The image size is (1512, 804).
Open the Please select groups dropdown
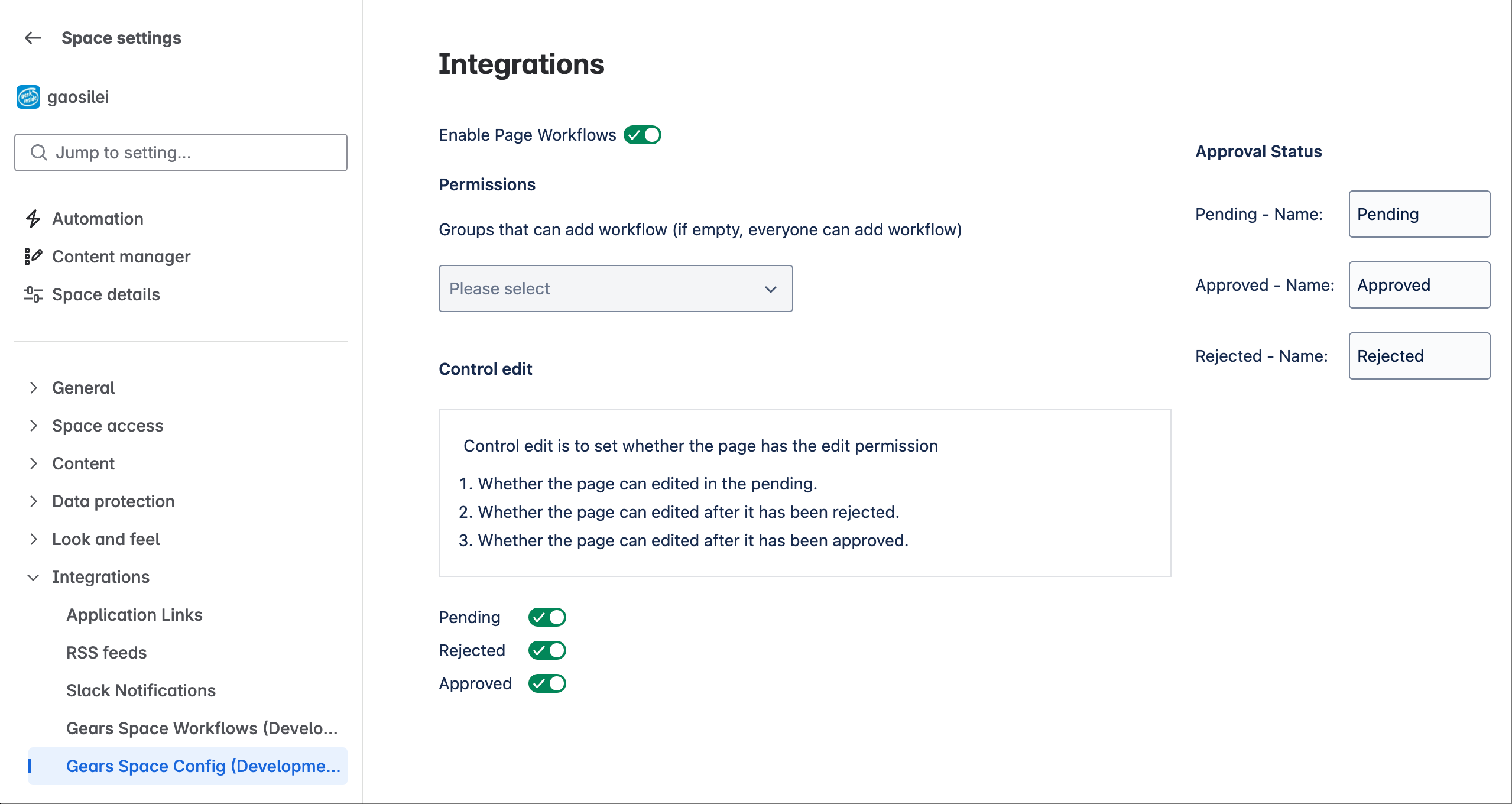(x=615, y=288)
